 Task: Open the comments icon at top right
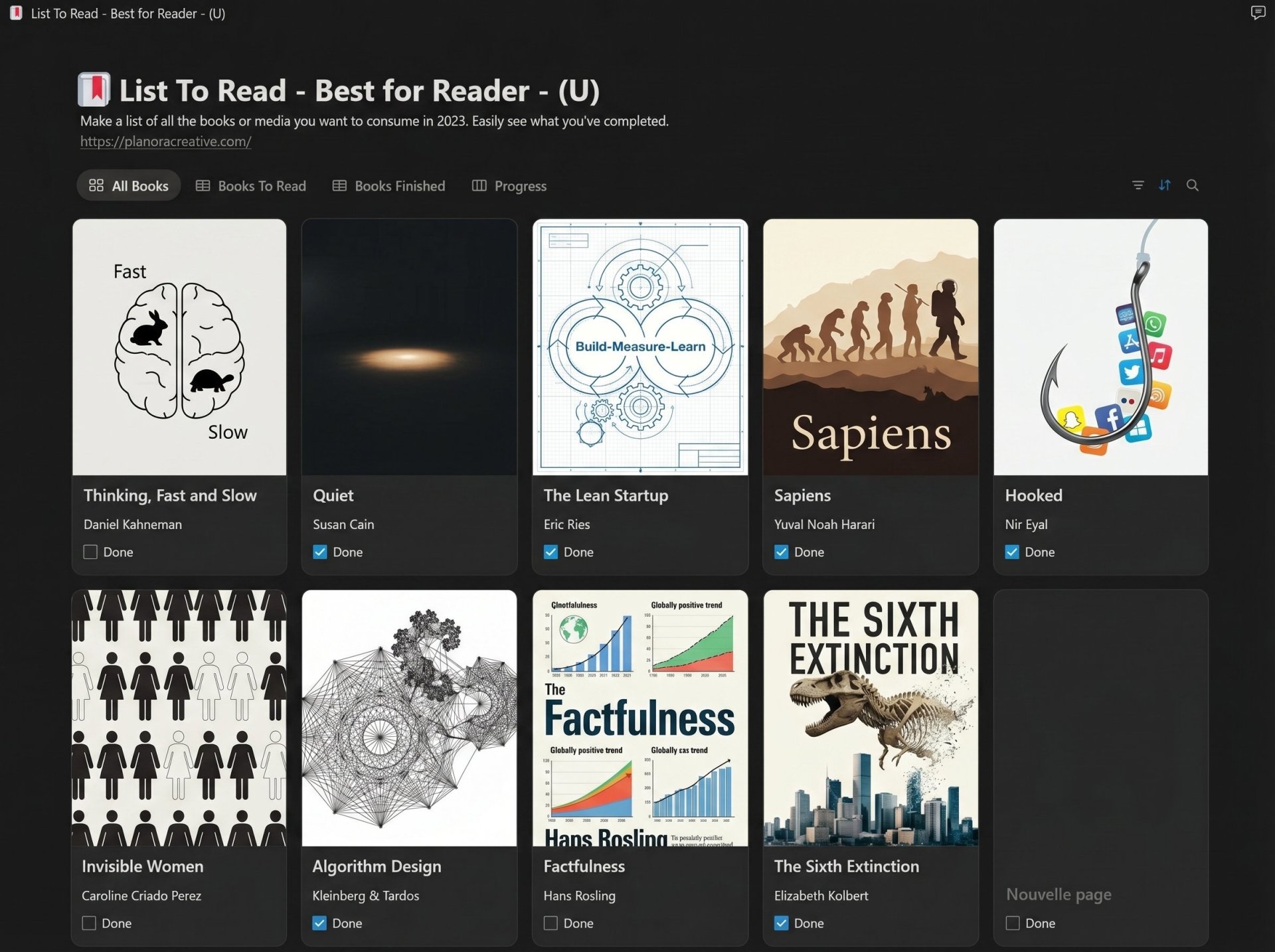click(1258, 13)
